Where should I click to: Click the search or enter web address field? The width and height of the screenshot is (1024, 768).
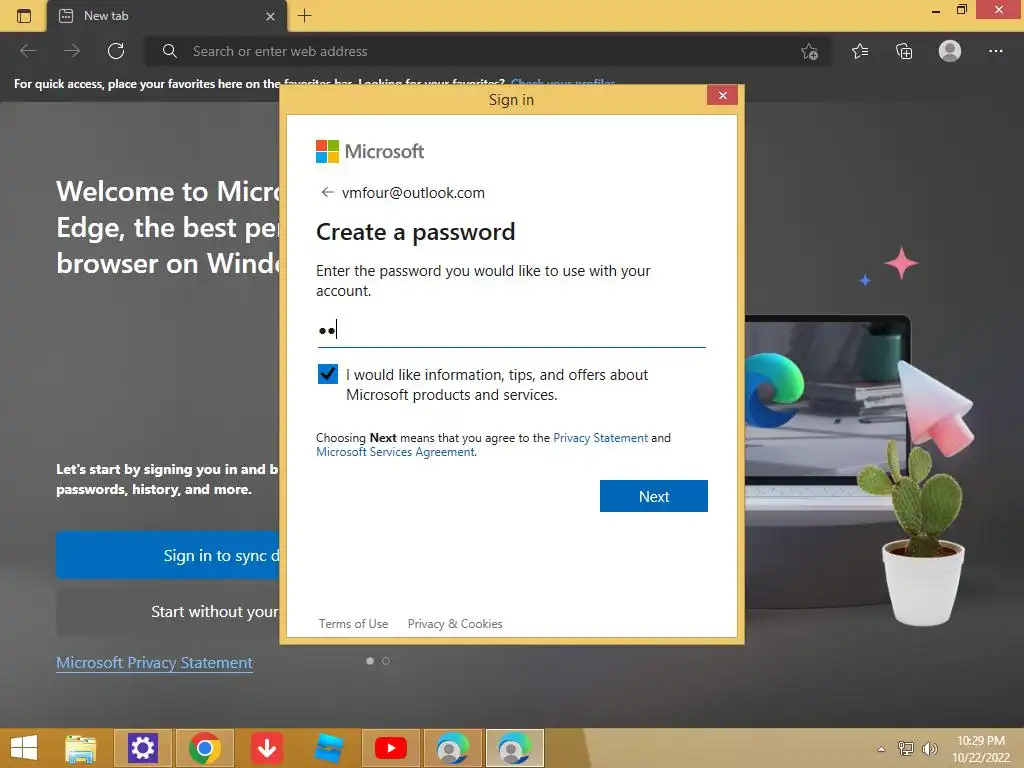pyautogui.click(x=487, y=51)
